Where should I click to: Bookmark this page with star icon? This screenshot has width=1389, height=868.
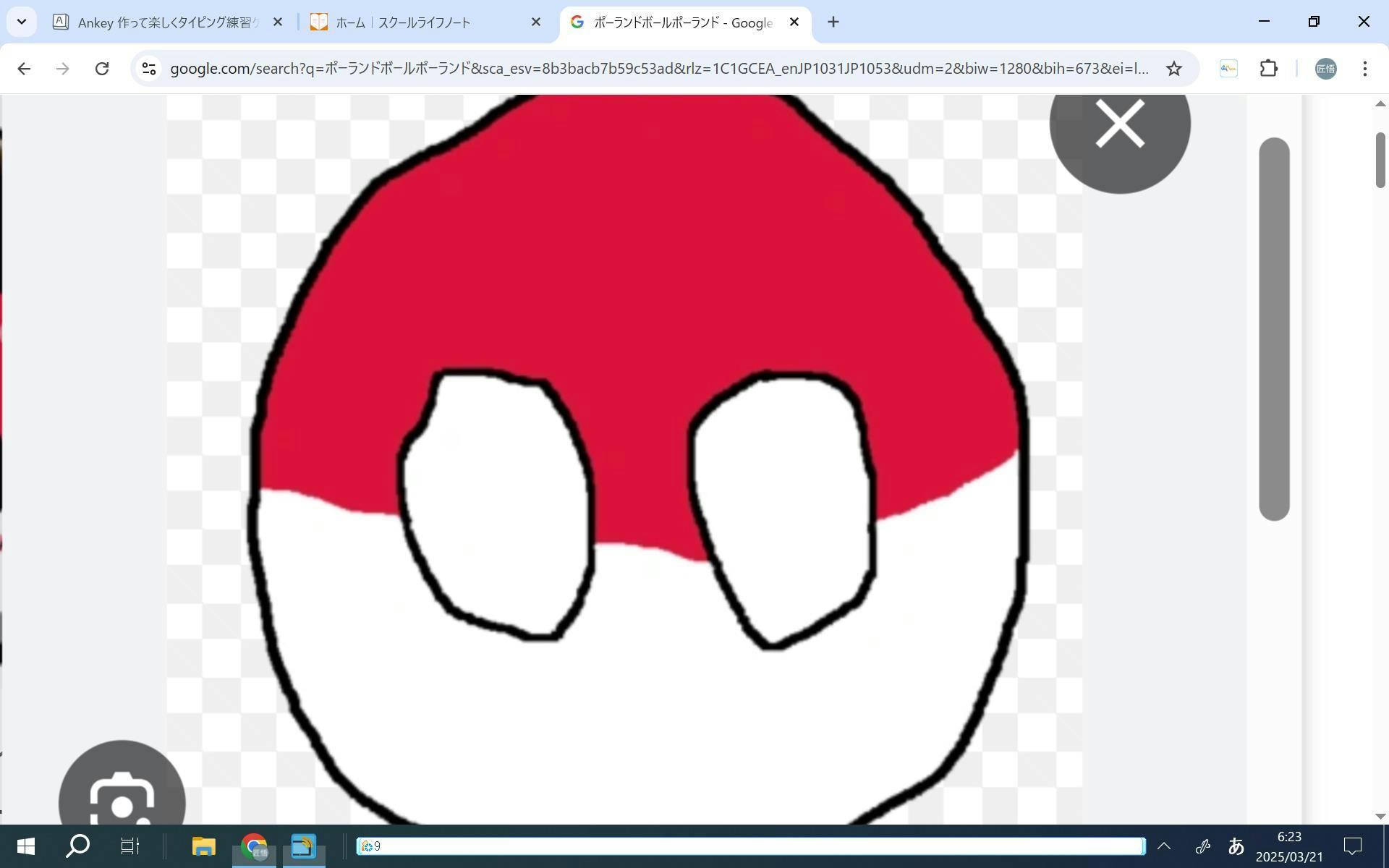pos(1173,69)
